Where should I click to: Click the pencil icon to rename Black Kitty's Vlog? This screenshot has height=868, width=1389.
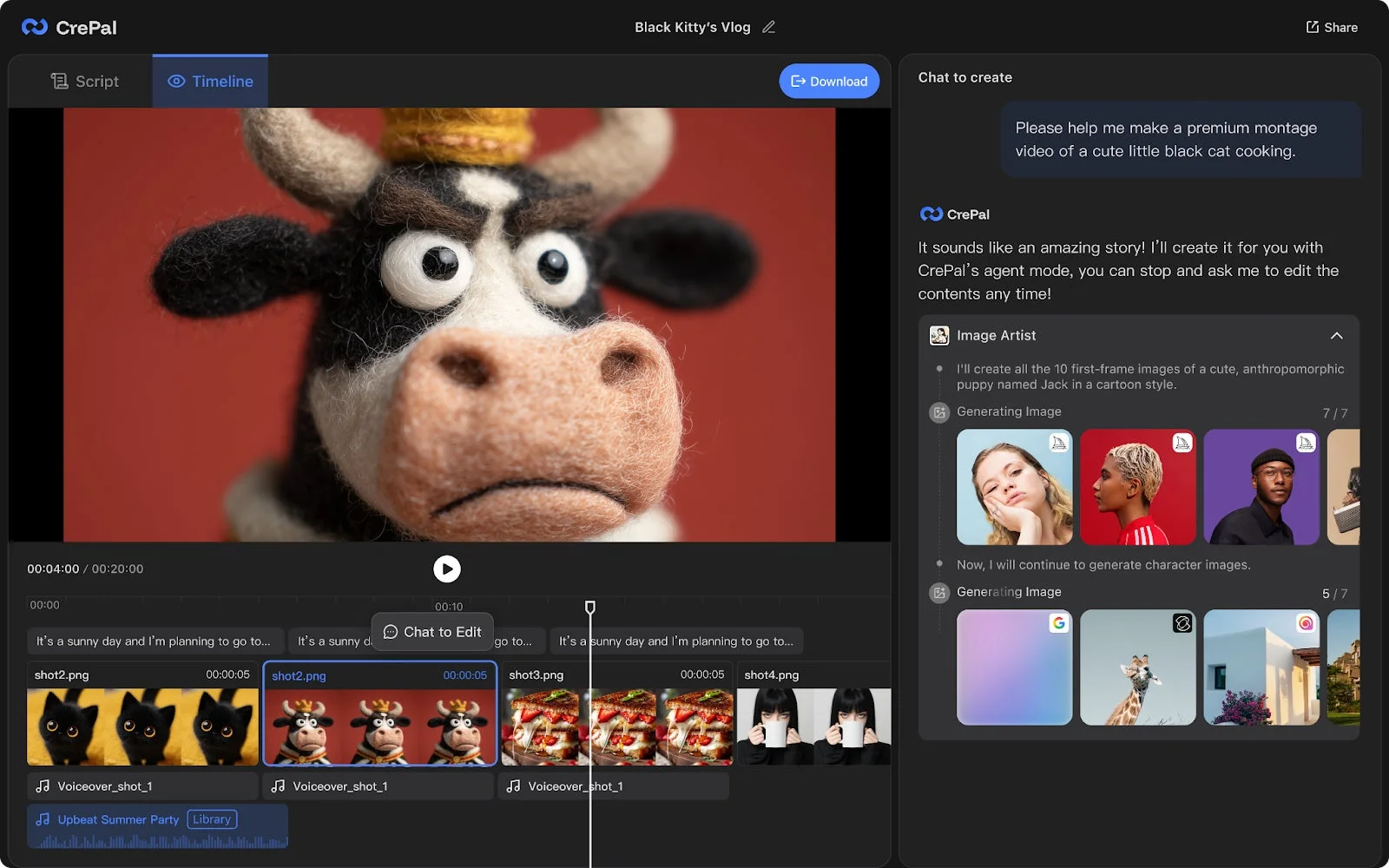[767, 27]
